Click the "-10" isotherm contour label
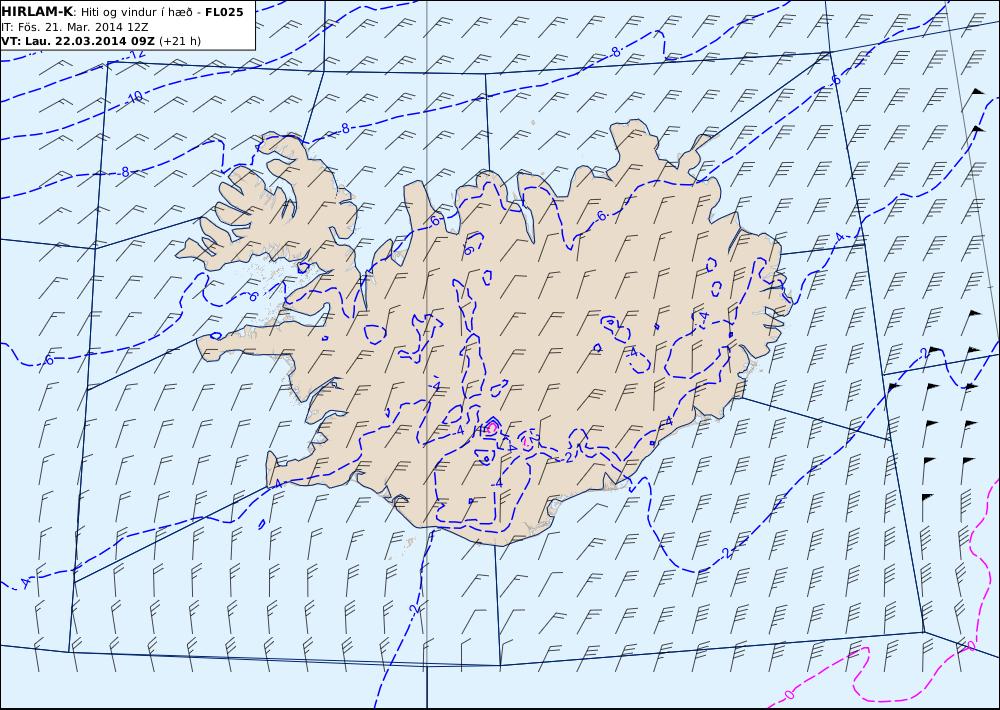 [133, 98]
